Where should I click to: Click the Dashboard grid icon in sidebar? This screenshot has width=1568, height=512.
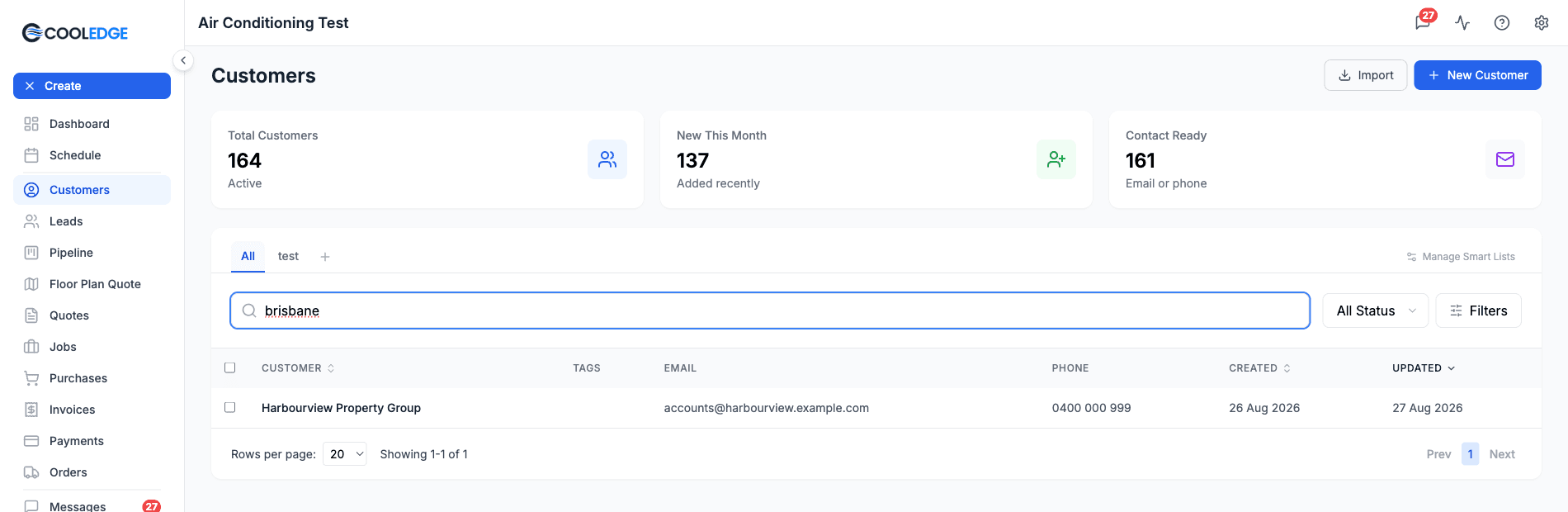(x=31, y=124)
